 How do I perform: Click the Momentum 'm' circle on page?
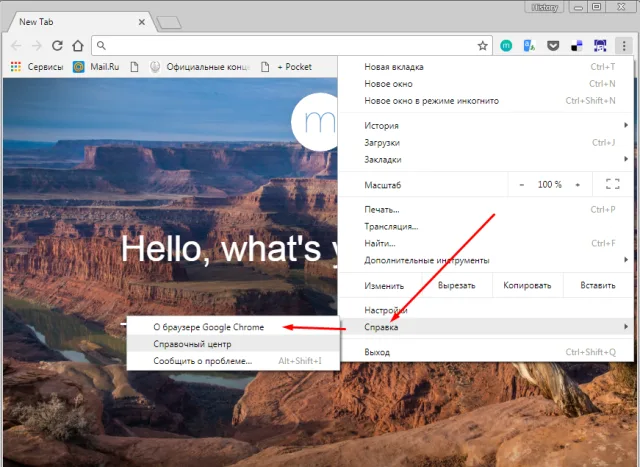click(x=314, y=122)
